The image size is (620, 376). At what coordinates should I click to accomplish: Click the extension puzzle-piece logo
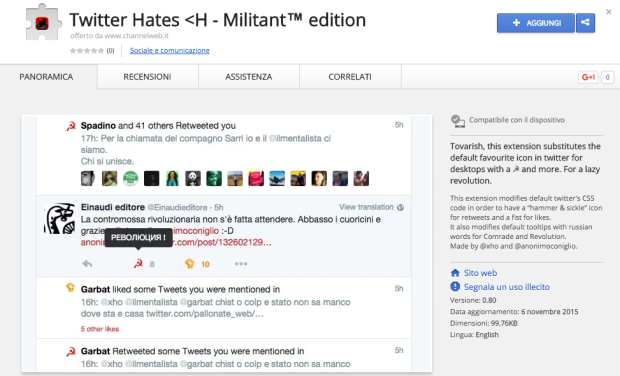pyautogui.click(x=43, y=22)
